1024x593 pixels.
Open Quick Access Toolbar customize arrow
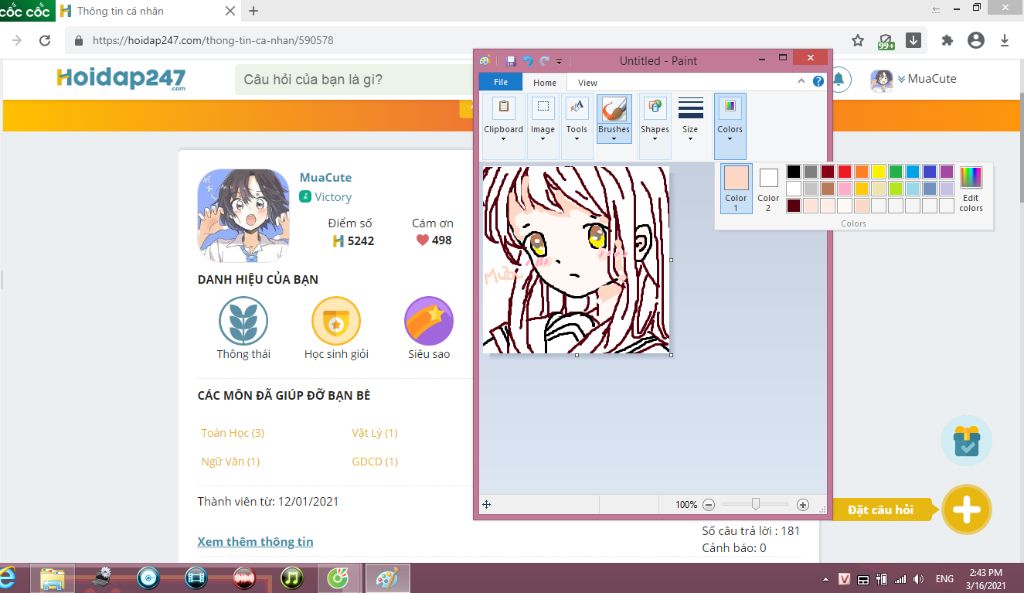click(x=559, y=61)
